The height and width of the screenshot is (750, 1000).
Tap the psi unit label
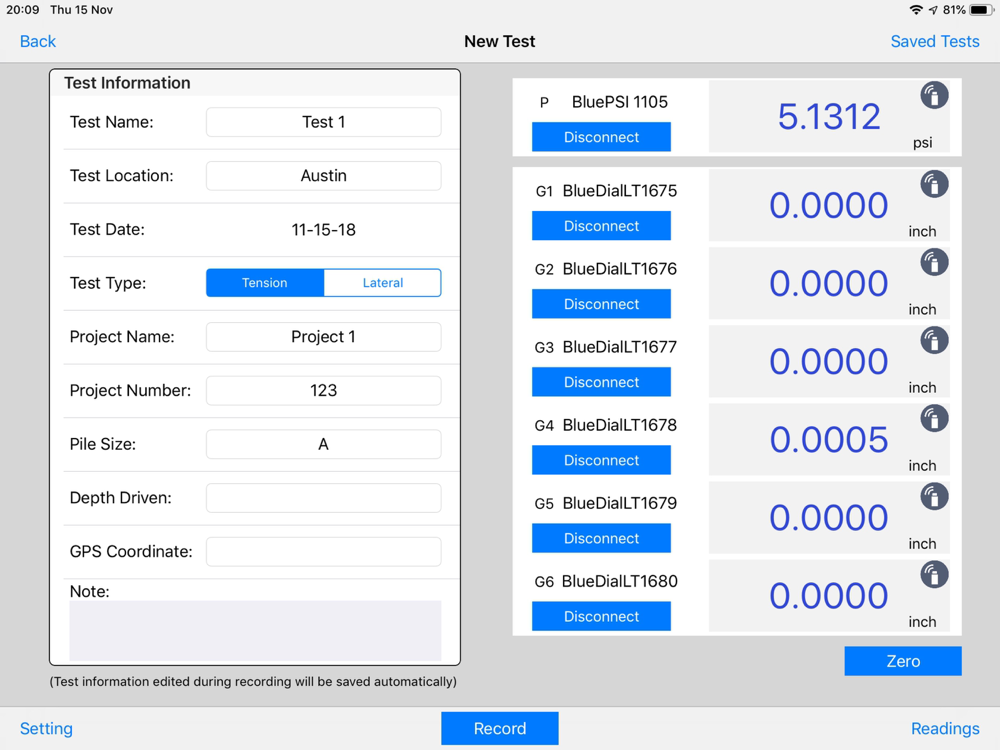(922, 142)
